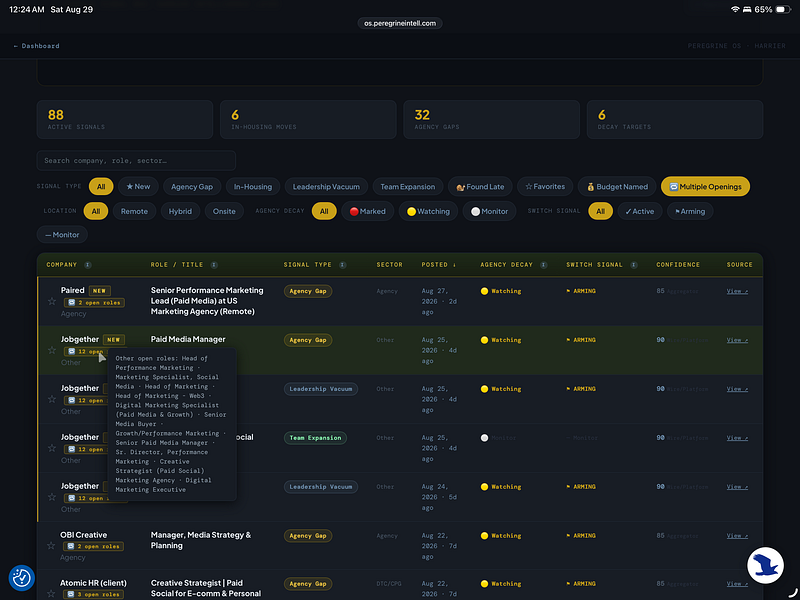Viewport: 800px width, 600px height.
Task: Open the Role / Title column info icon
Action: pyautogui.click(x=214, y=265)
